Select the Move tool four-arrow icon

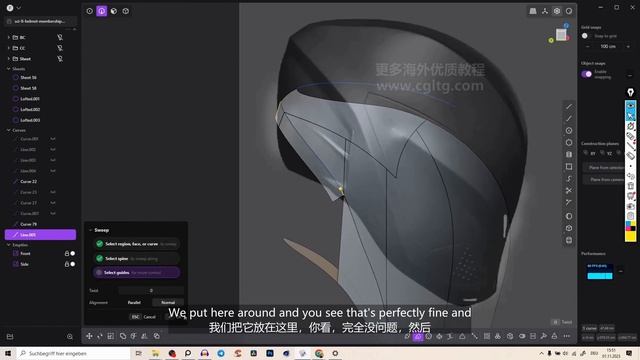(x=89, y=336)
